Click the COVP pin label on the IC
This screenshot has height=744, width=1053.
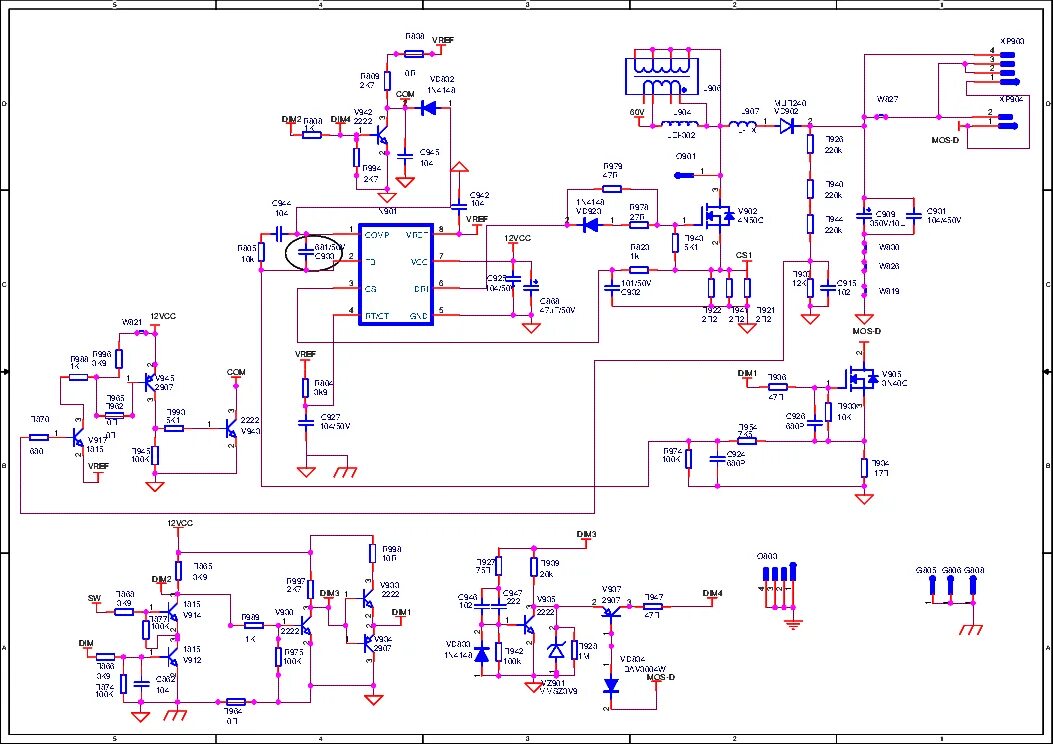coord(377,236)
